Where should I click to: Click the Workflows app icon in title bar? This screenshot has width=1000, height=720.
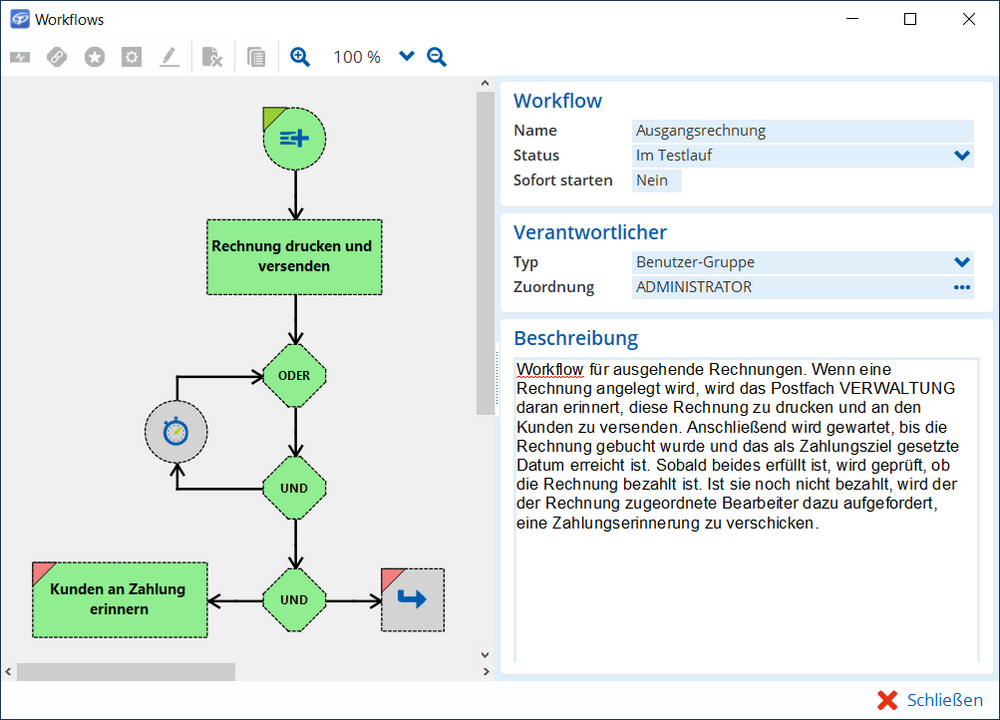point(20,19)
